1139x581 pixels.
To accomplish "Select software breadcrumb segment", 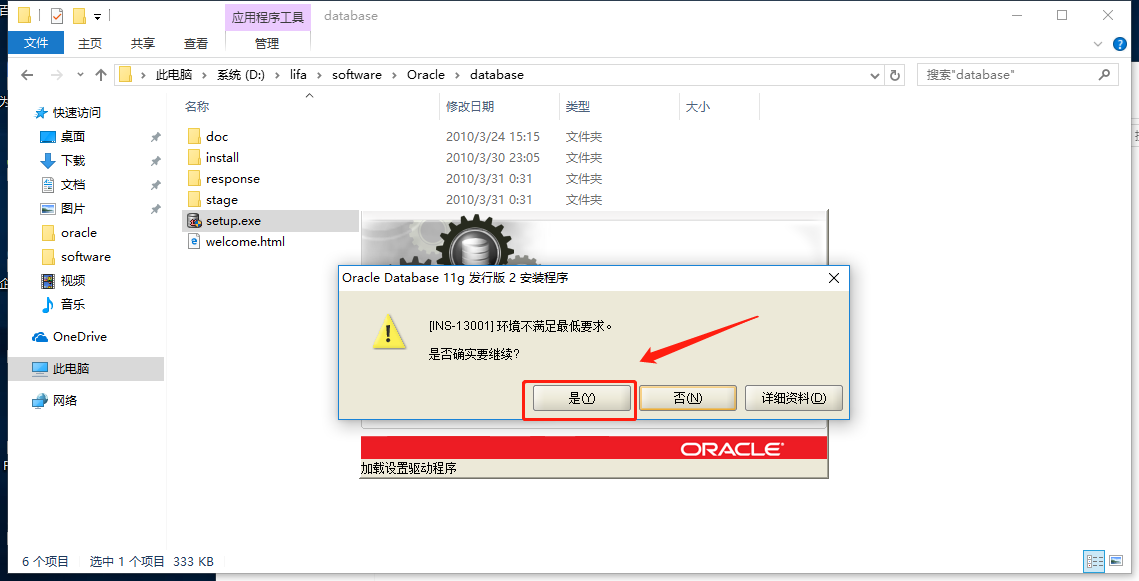I will 357,75.
